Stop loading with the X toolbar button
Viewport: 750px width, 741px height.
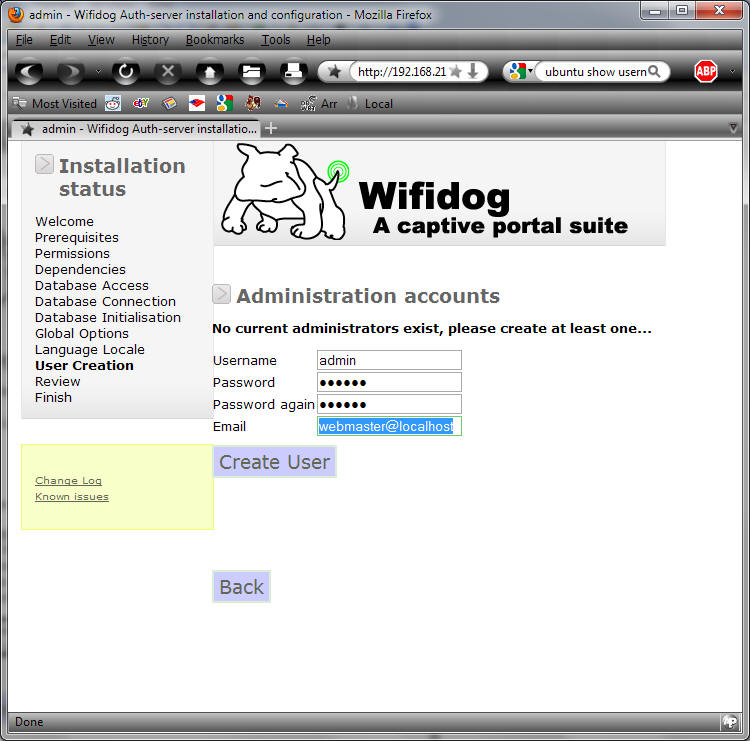168,72
